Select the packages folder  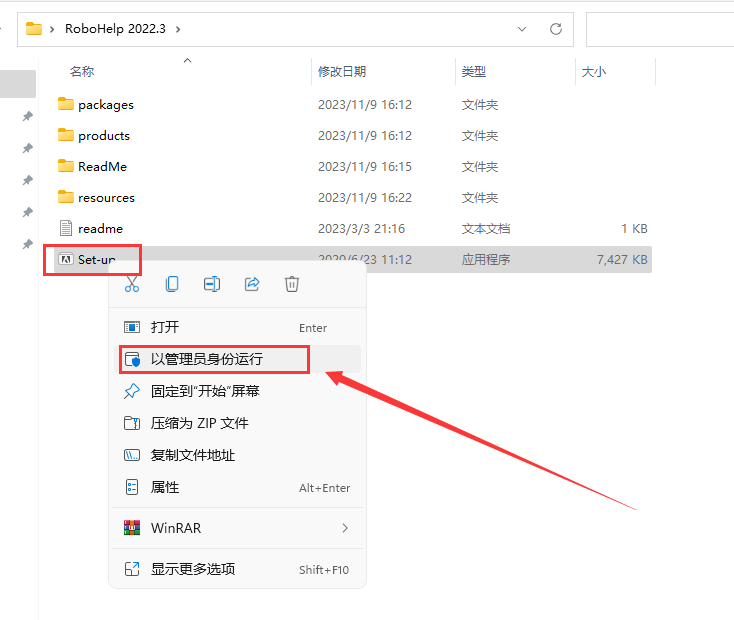(x=106, y=105)
